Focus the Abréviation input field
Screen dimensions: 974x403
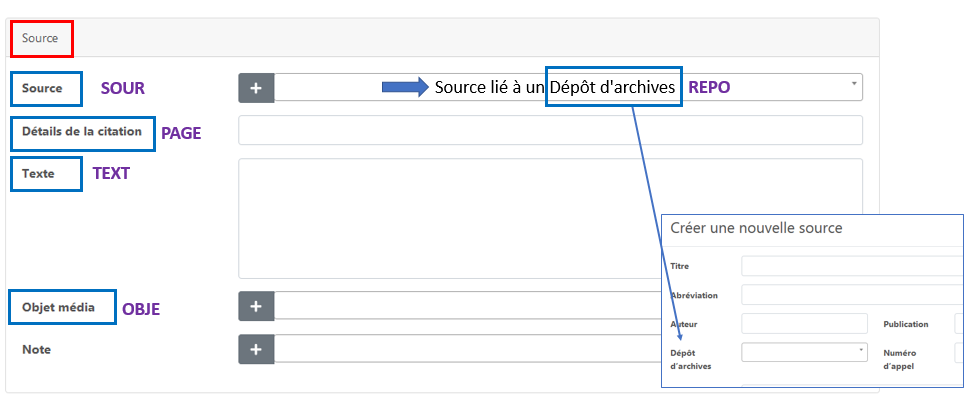[x=850, y=295]
